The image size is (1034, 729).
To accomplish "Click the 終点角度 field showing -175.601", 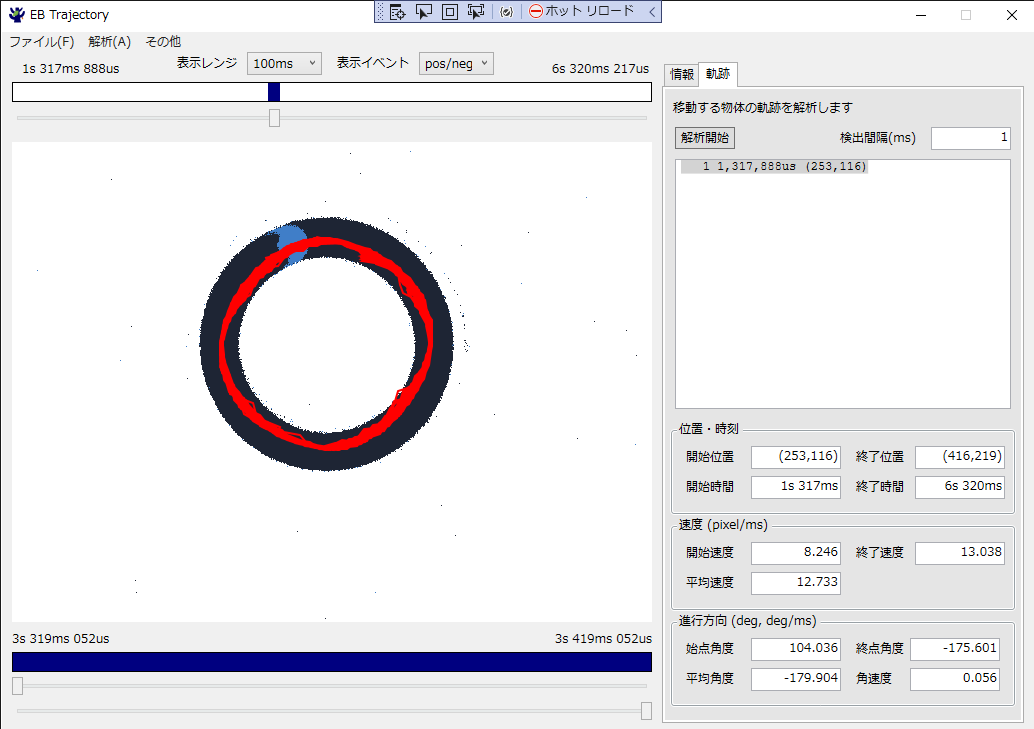I will (x=955, y=649).
